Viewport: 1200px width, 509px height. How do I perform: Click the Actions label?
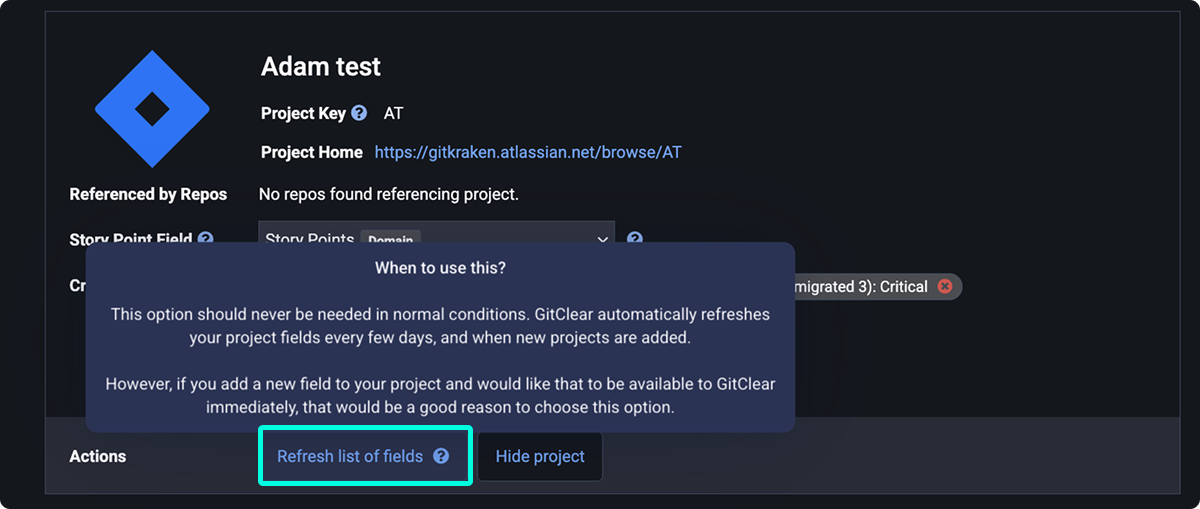tap(98, 456)
